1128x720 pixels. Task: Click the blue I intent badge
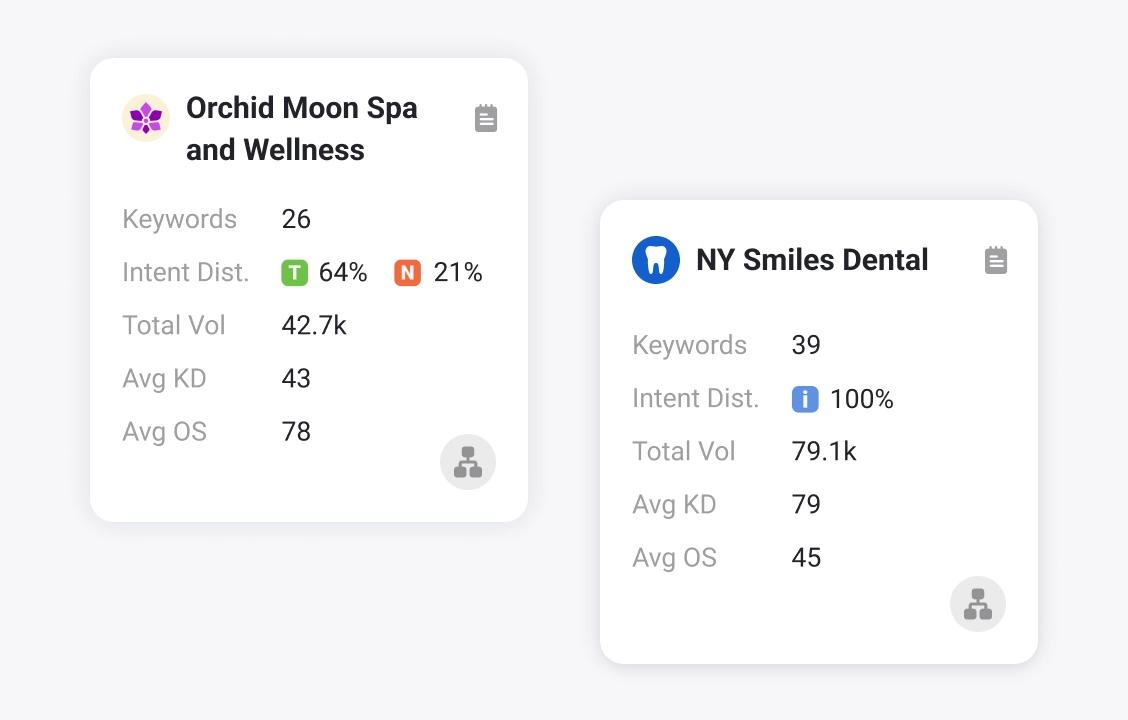coord(805,399)
